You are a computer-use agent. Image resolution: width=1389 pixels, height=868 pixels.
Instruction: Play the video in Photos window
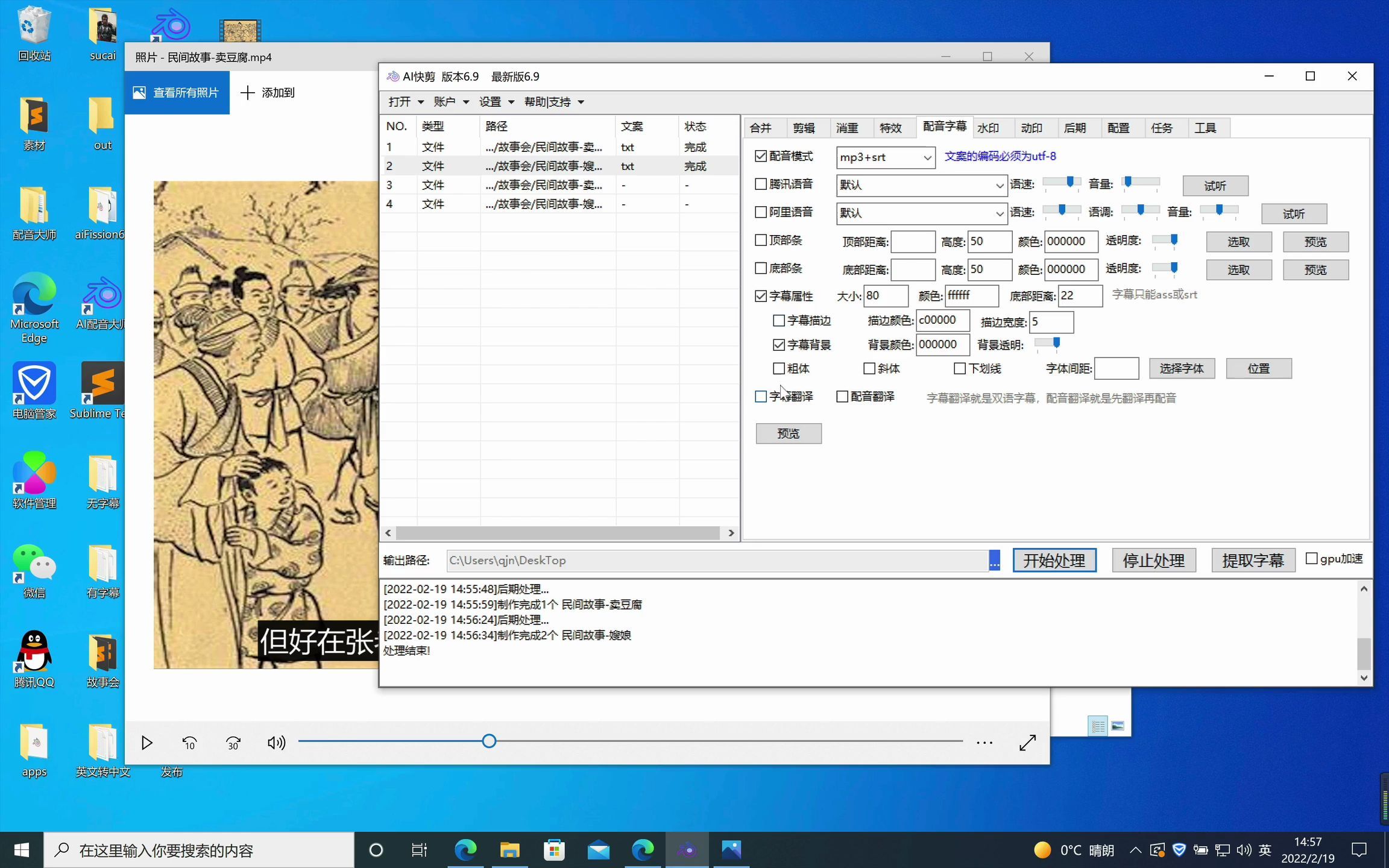coord(146,743)
